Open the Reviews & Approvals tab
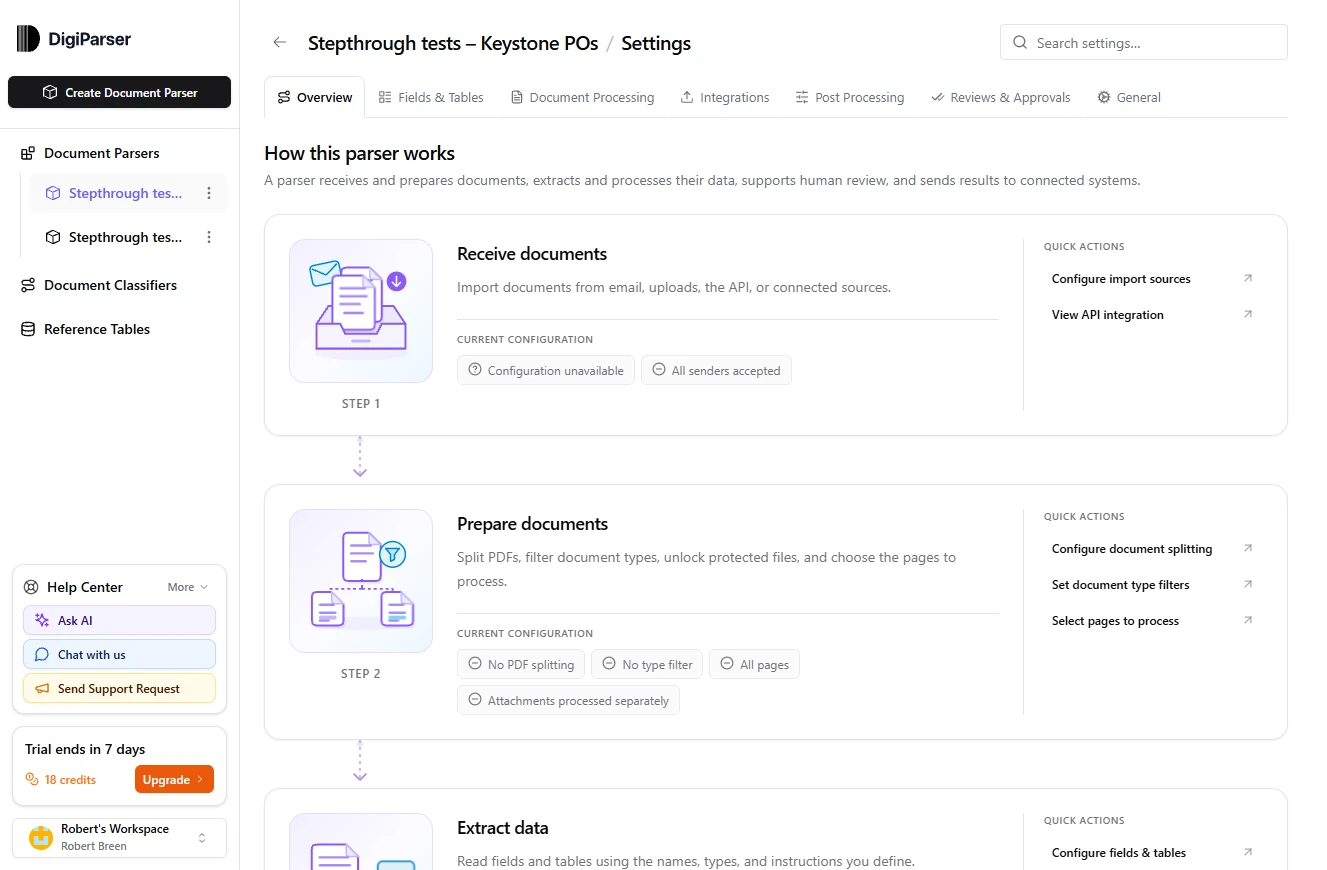Image resolution: width=1327 pixels, height=870 pixels. pyautogui.click(x=1001, y=97)
